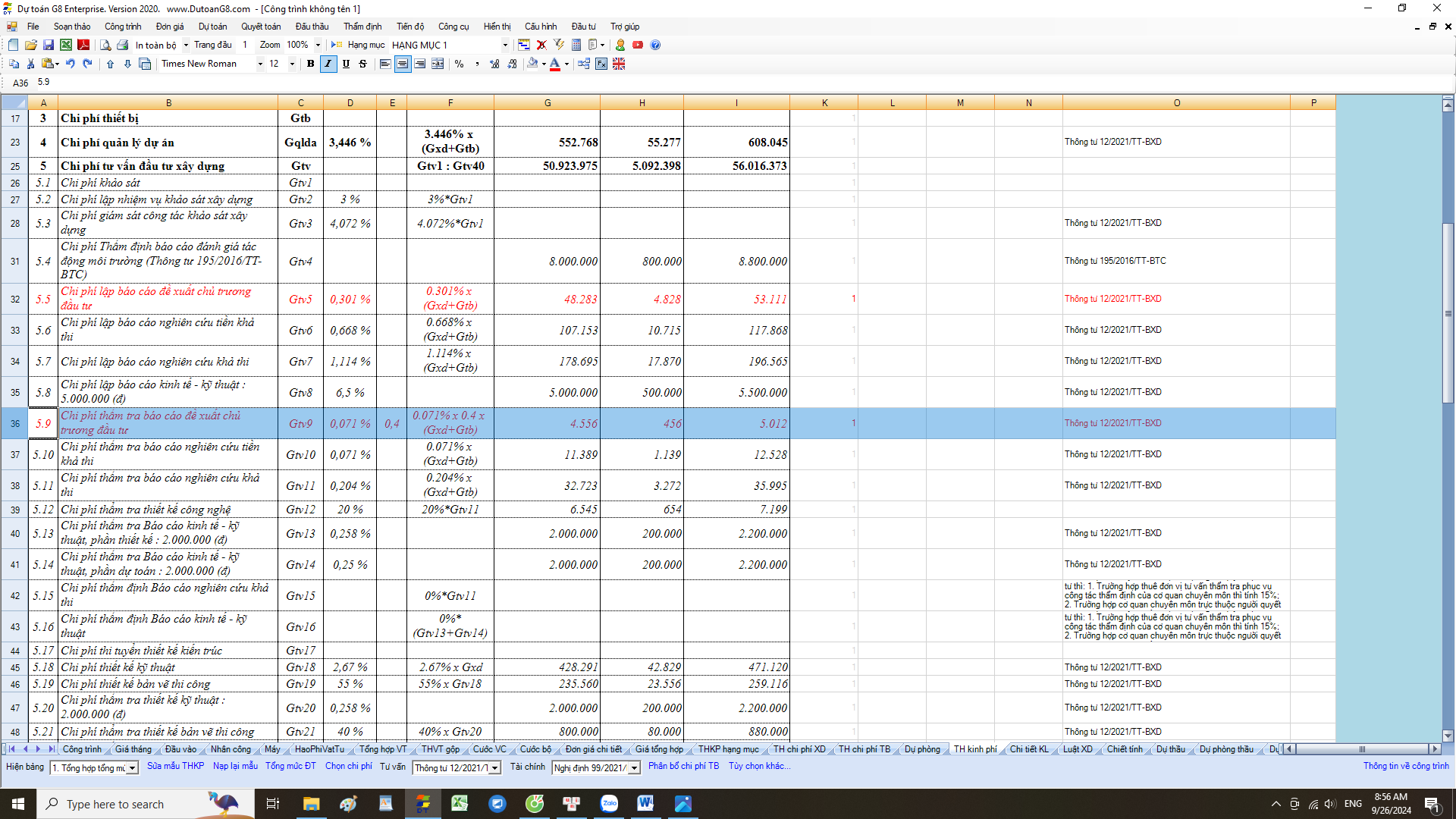Open the YouTube video tutorial icon
Image resolution: width=1456 pixels, height=819 pixels.
point(638,45)
